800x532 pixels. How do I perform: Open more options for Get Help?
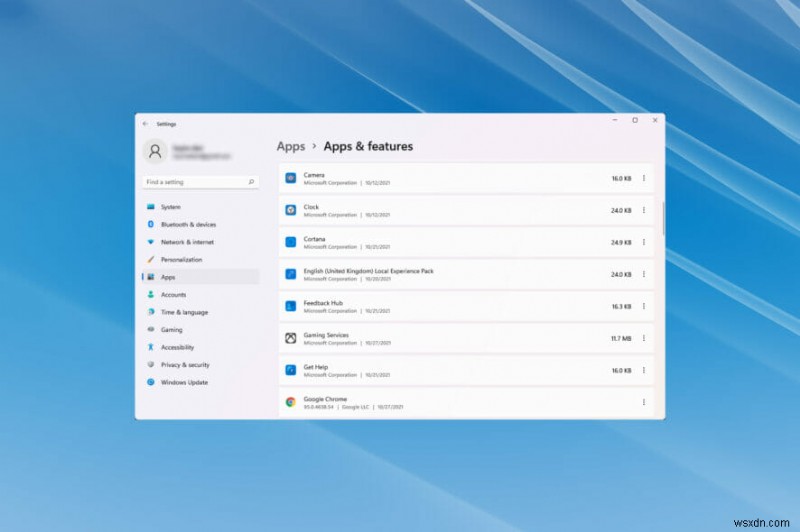[644, 370]
